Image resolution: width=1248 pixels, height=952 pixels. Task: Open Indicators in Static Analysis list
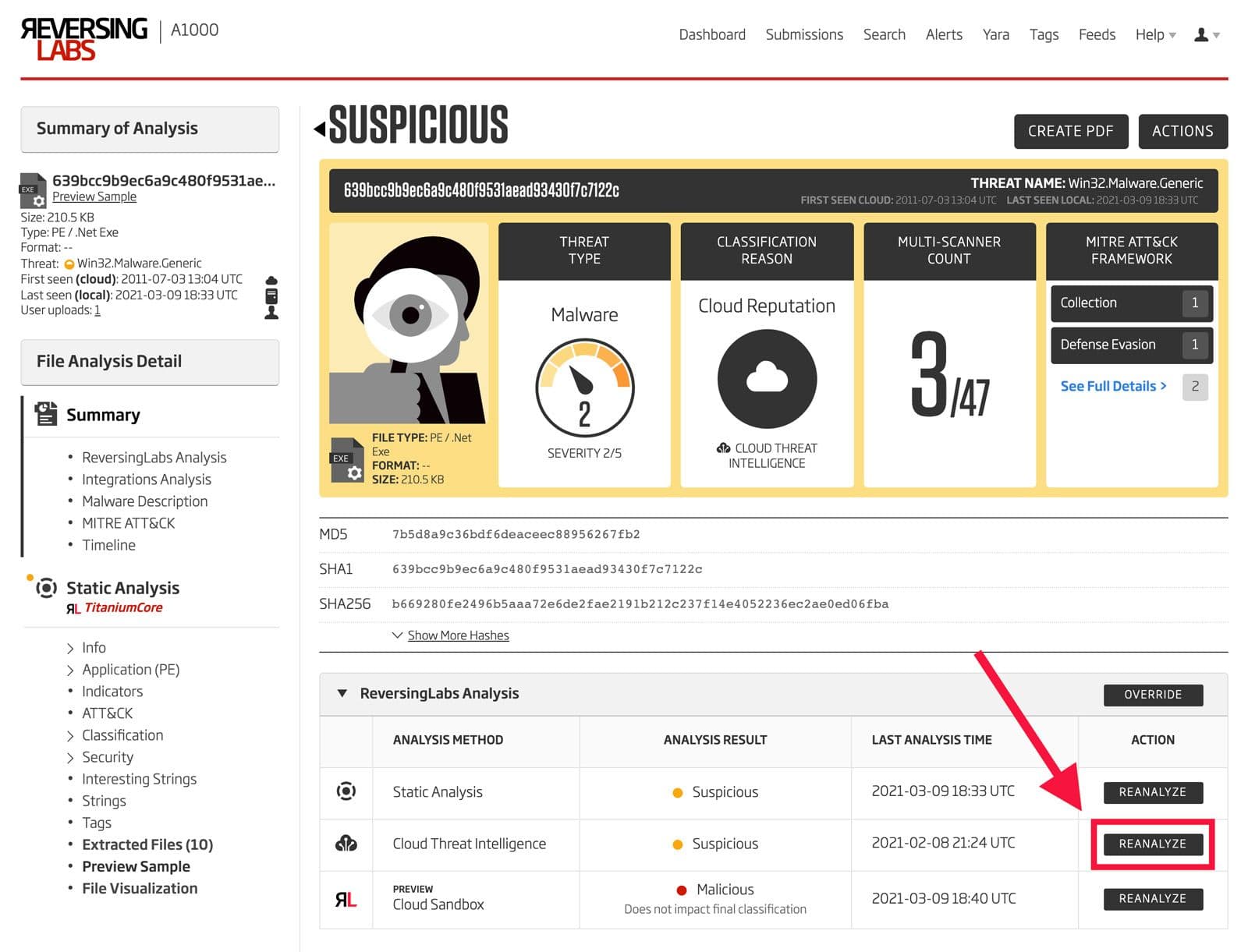(112, 692)
